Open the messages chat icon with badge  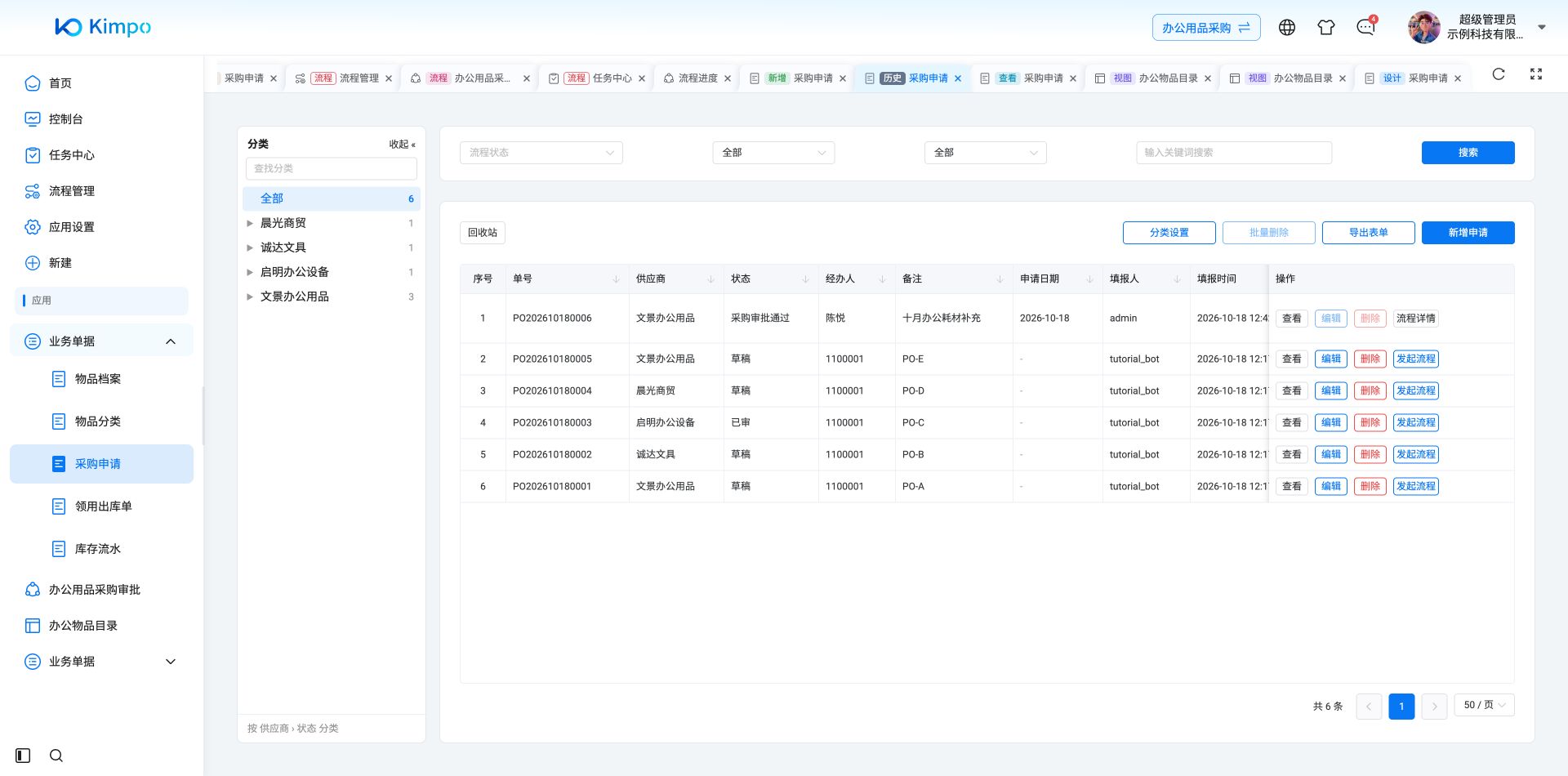1365,27
